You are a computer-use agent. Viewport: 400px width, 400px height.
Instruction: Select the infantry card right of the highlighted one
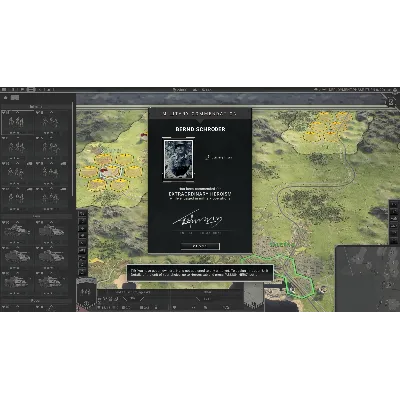[51, 123]
